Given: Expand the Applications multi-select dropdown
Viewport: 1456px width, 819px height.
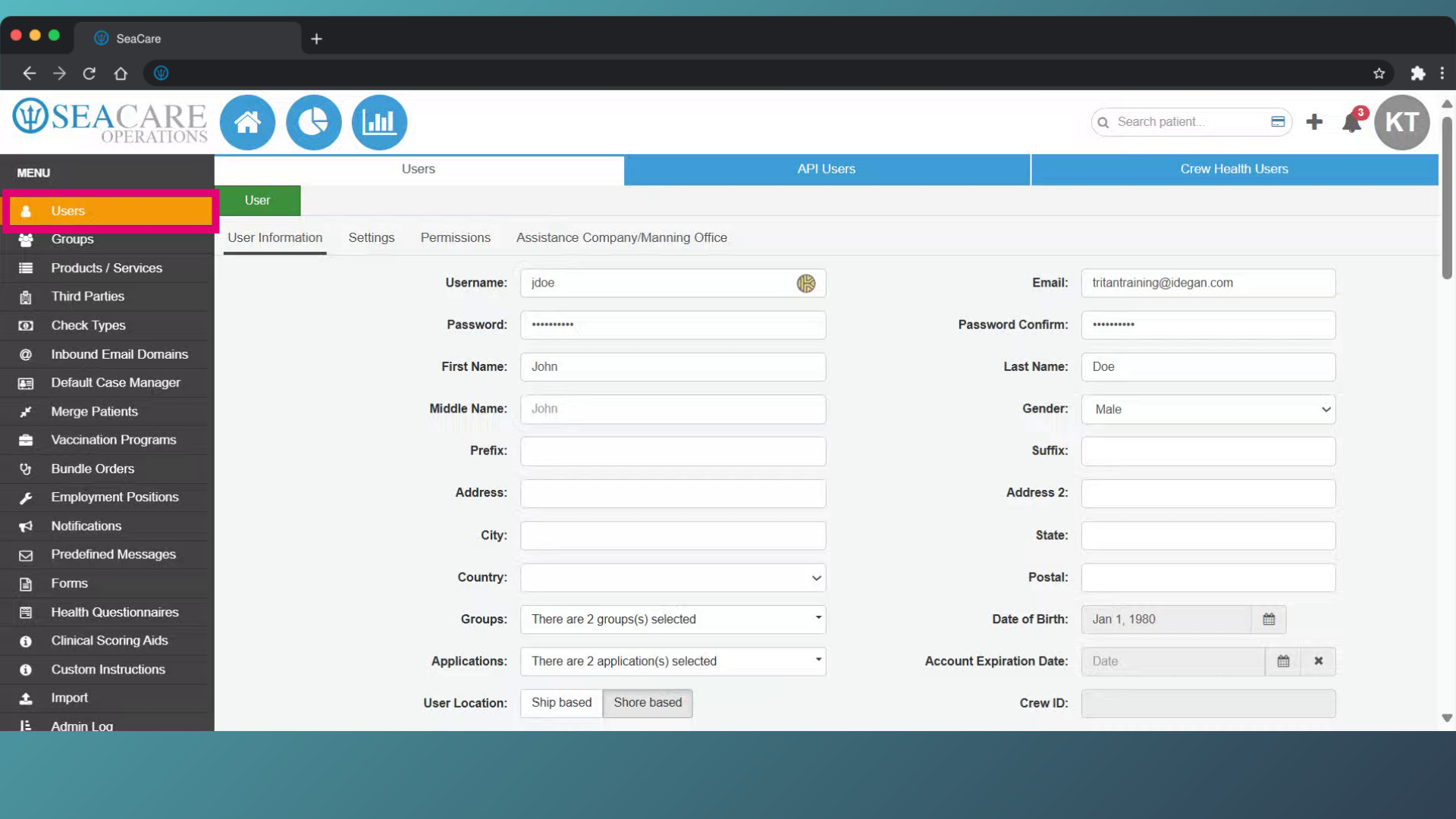Looking at the screenshot, I should tap(673, 661).
